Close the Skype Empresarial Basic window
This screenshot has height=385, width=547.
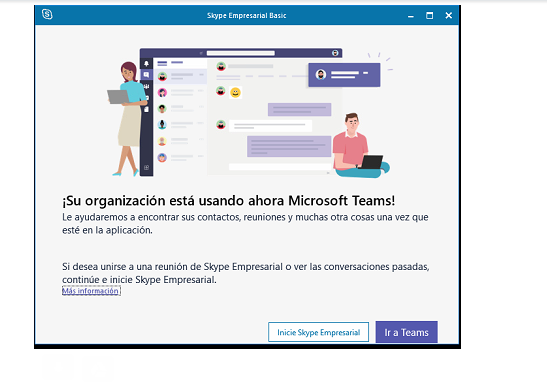click(449, 16)
